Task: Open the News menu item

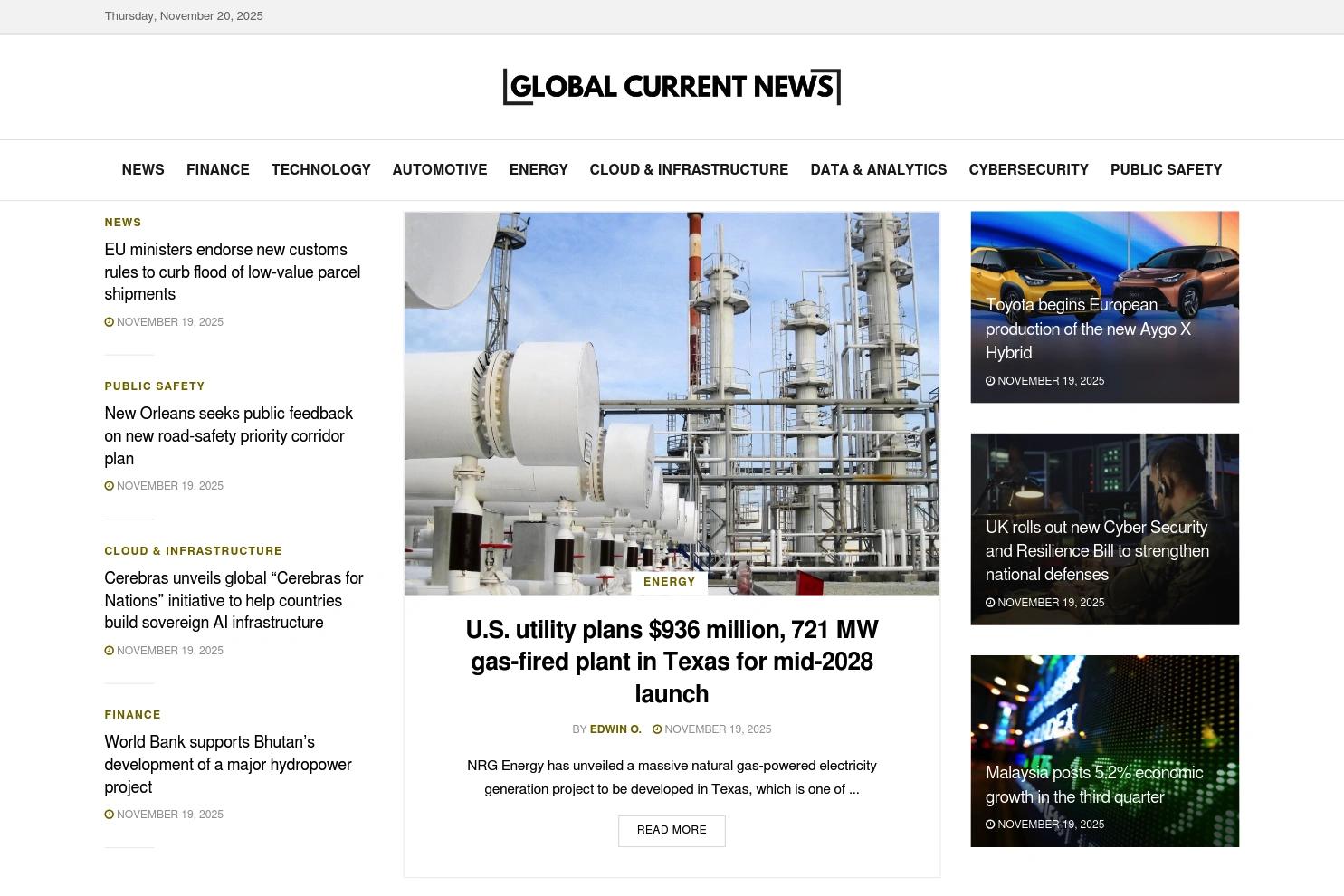Action: [x=143, y=170]
